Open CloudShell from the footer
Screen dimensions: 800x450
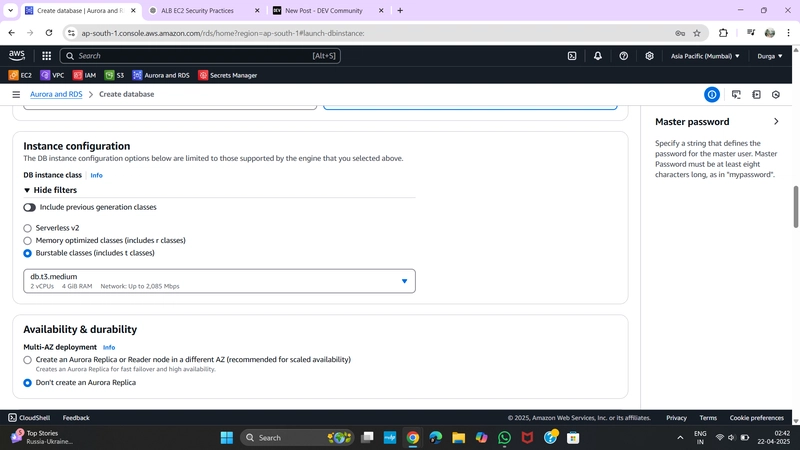pyautogui.click(x=29, y=417)
